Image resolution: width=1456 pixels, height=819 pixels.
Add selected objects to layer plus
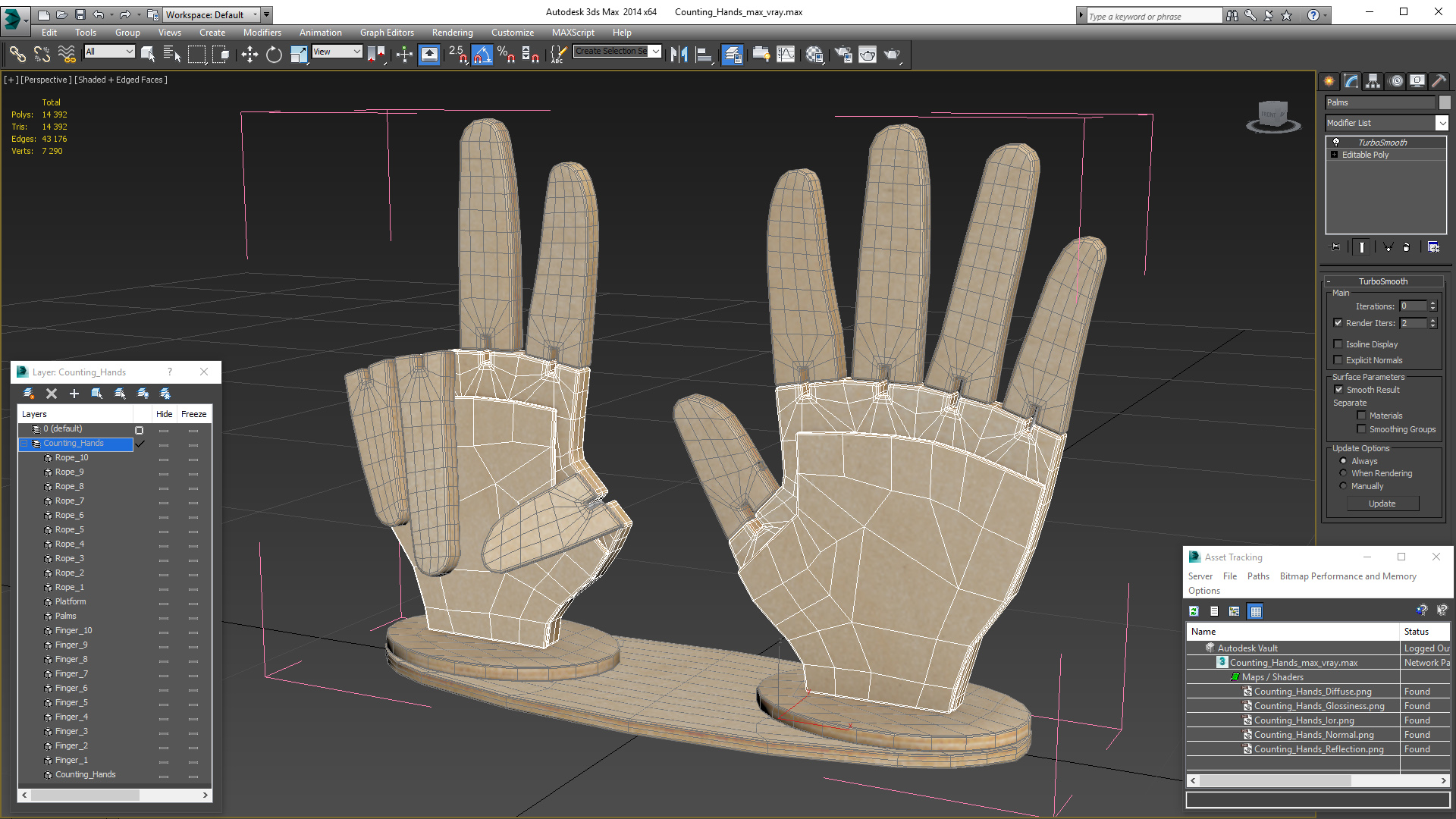coord(74,394)
